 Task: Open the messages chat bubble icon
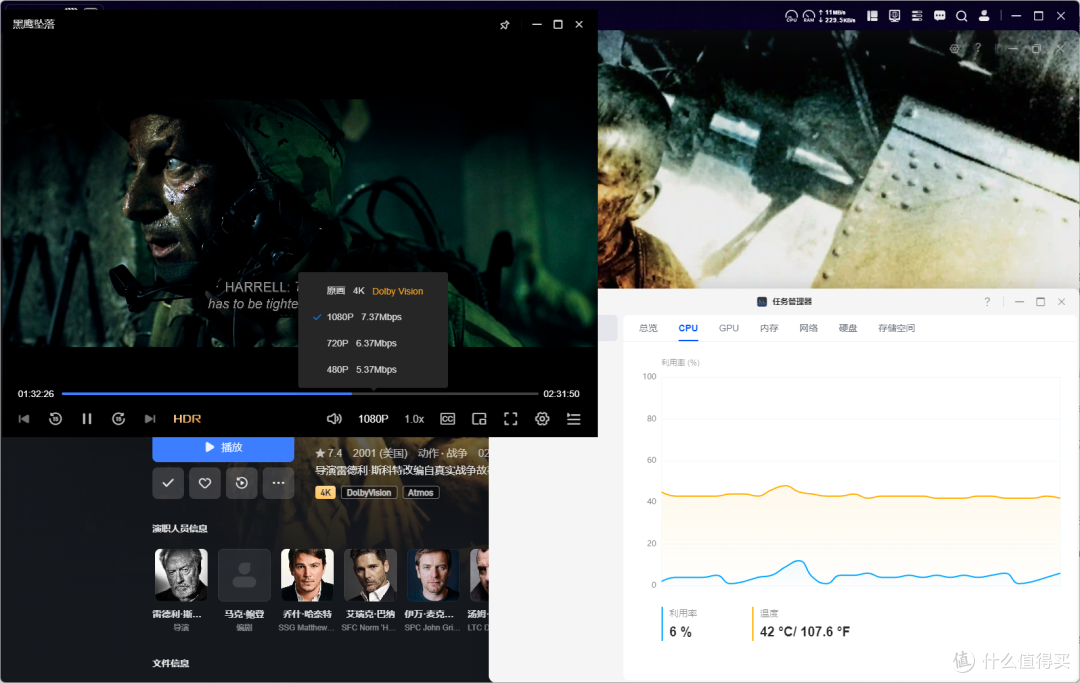point(939,16)
